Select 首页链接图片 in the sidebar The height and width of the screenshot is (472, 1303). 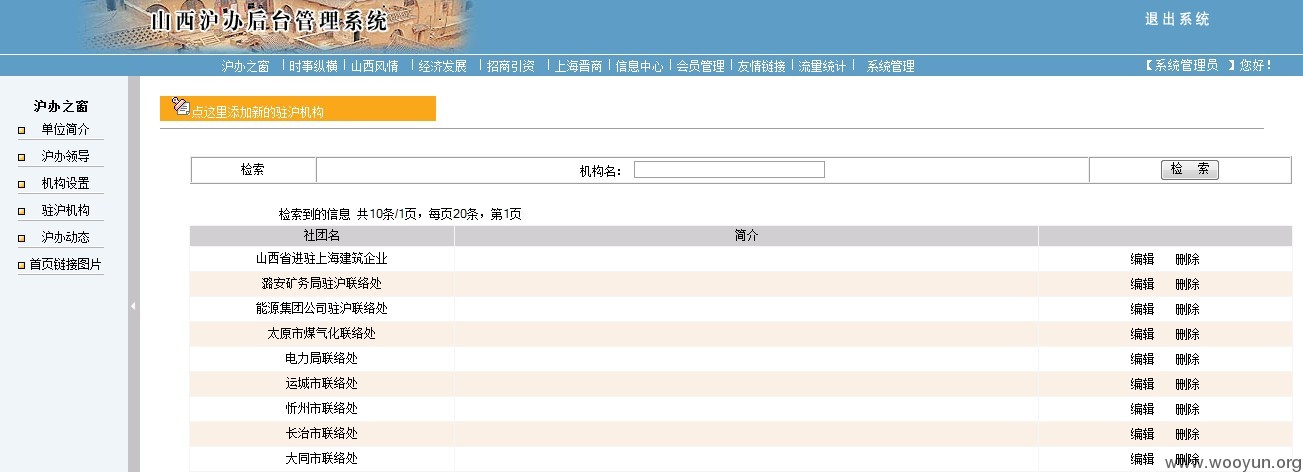65,265
